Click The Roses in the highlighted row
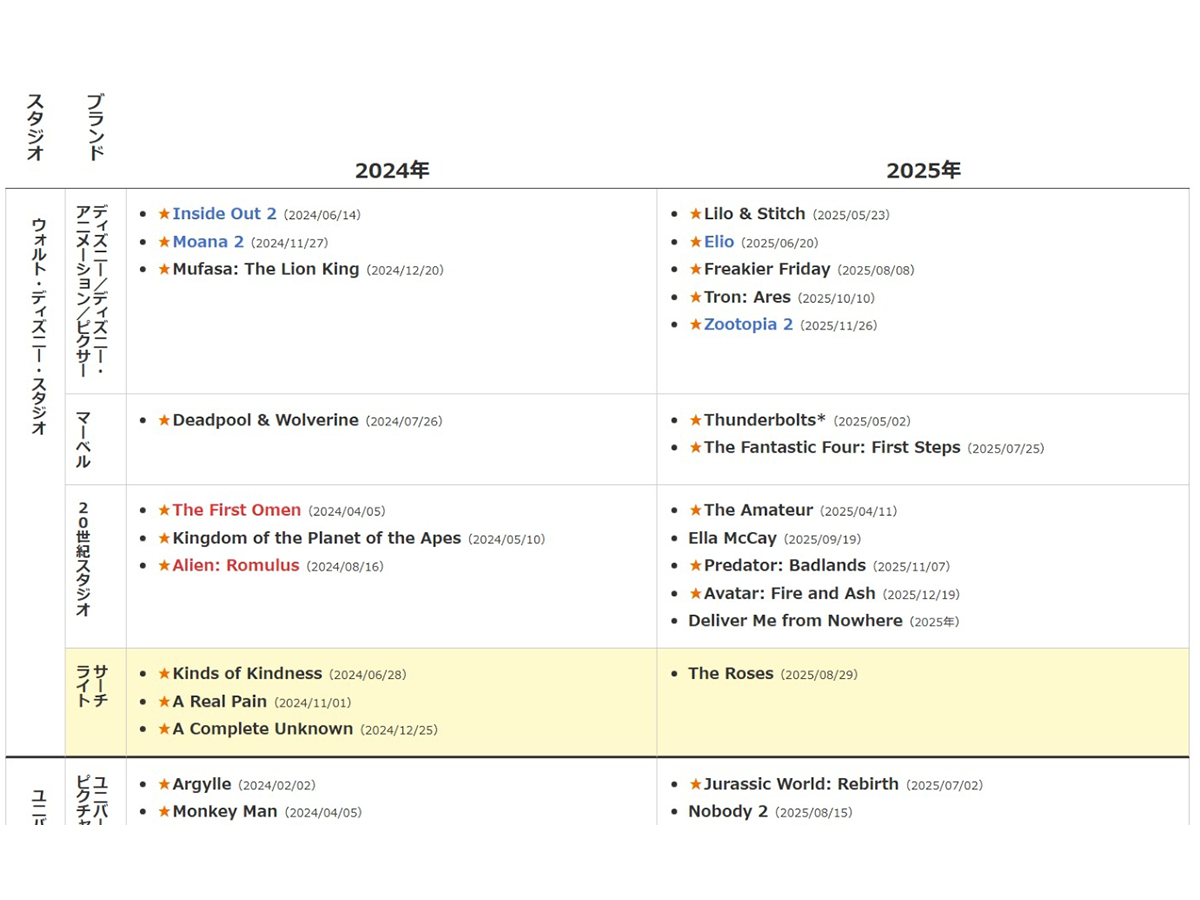 [x=731, y=674]
